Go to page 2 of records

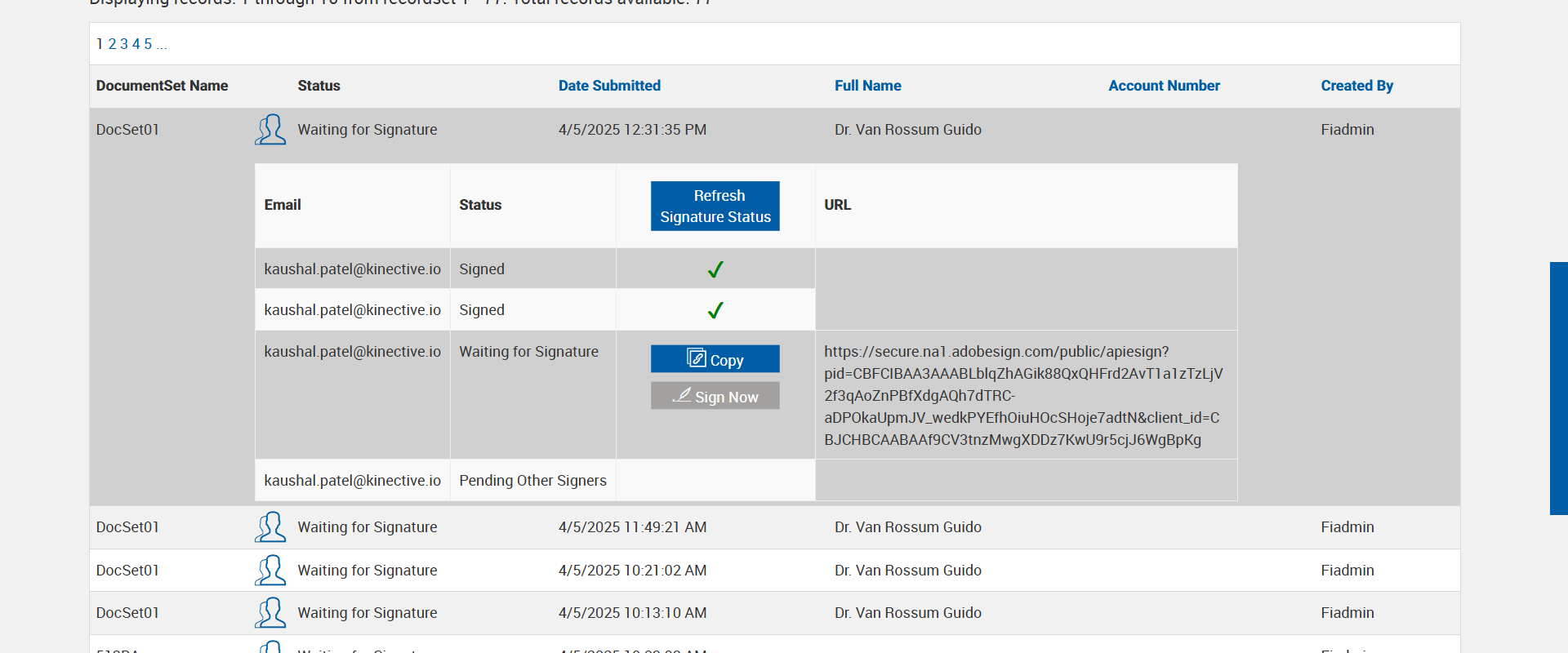[x=113, y=44]
